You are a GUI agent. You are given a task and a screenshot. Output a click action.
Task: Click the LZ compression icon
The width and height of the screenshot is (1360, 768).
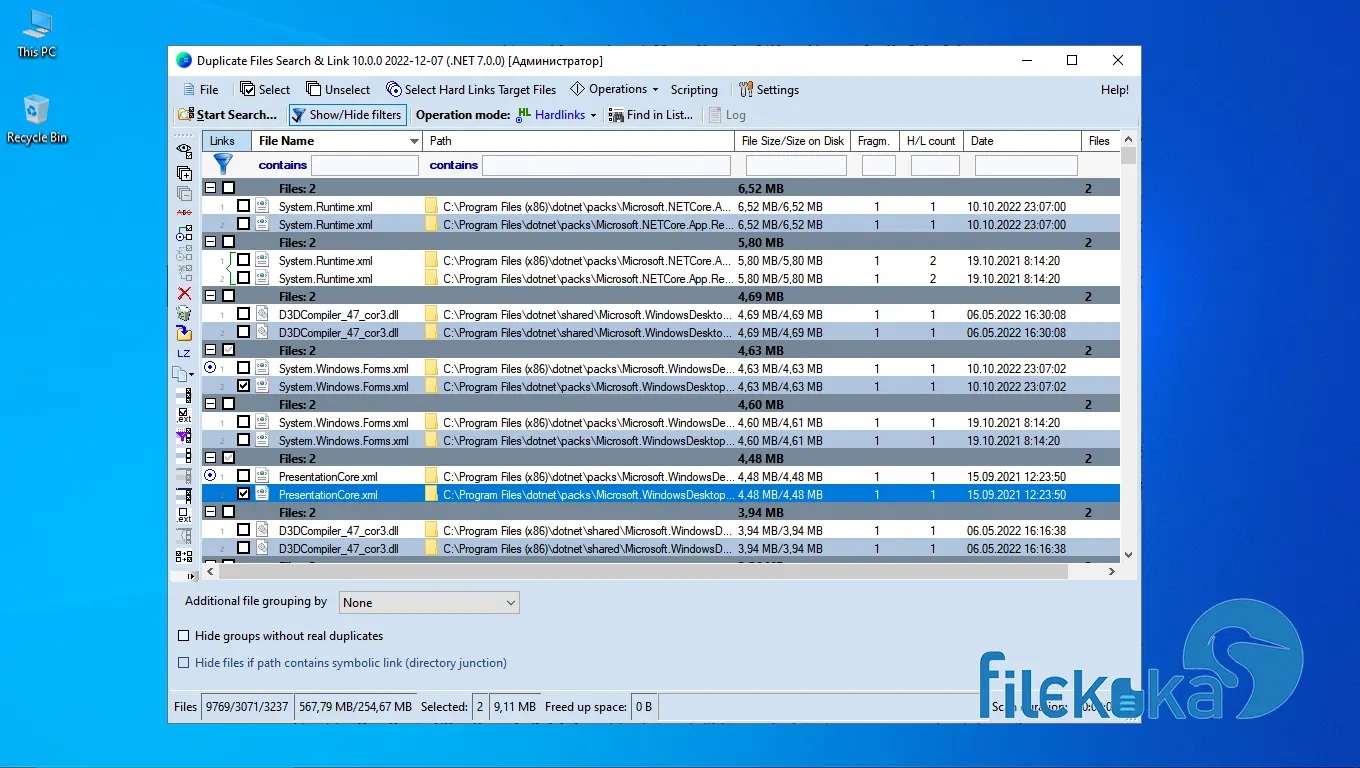coord(184,354)
